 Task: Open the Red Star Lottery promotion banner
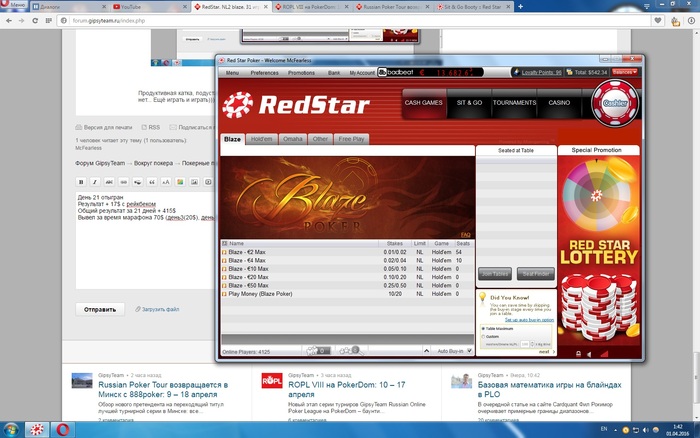[599, 251]
